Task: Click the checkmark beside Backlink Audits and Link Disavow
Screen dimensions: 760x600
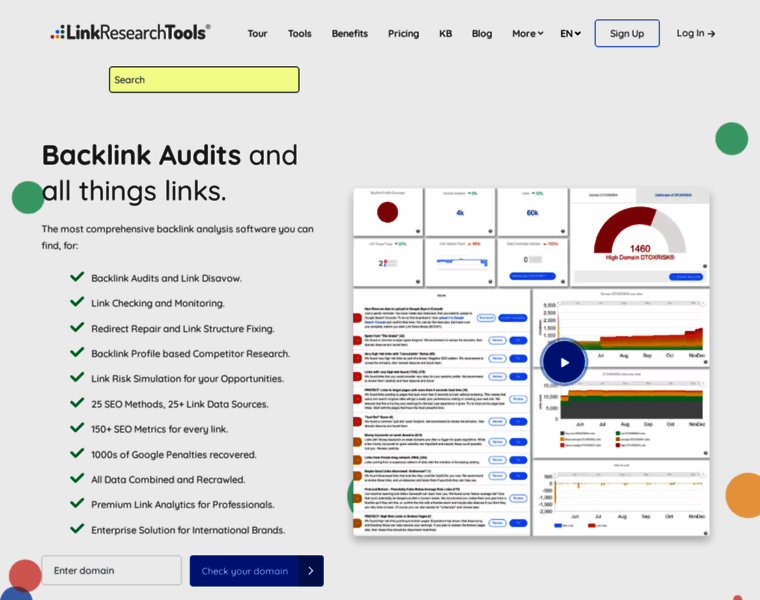Action: point(77,277)
